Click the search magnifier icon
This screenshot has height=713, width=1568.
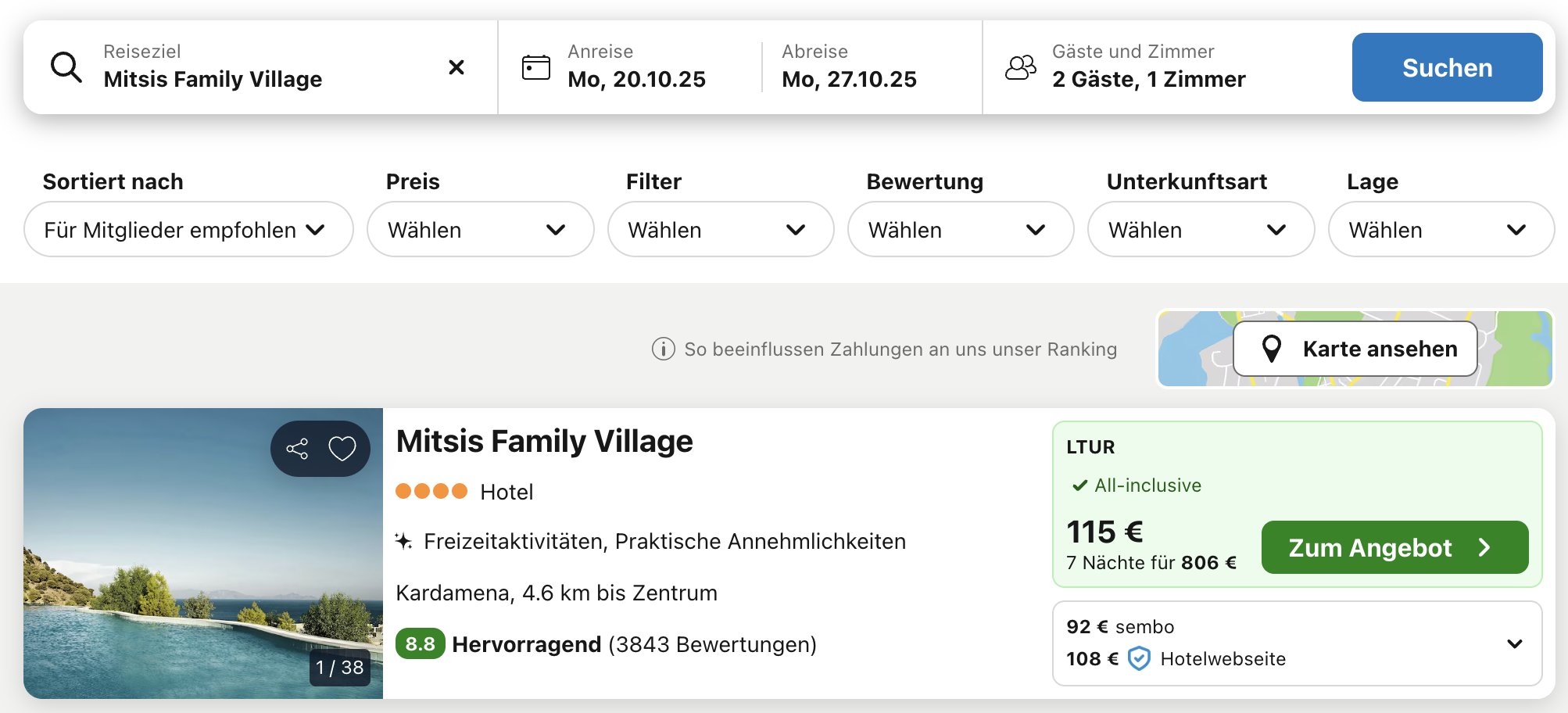[x=66, y=67]
